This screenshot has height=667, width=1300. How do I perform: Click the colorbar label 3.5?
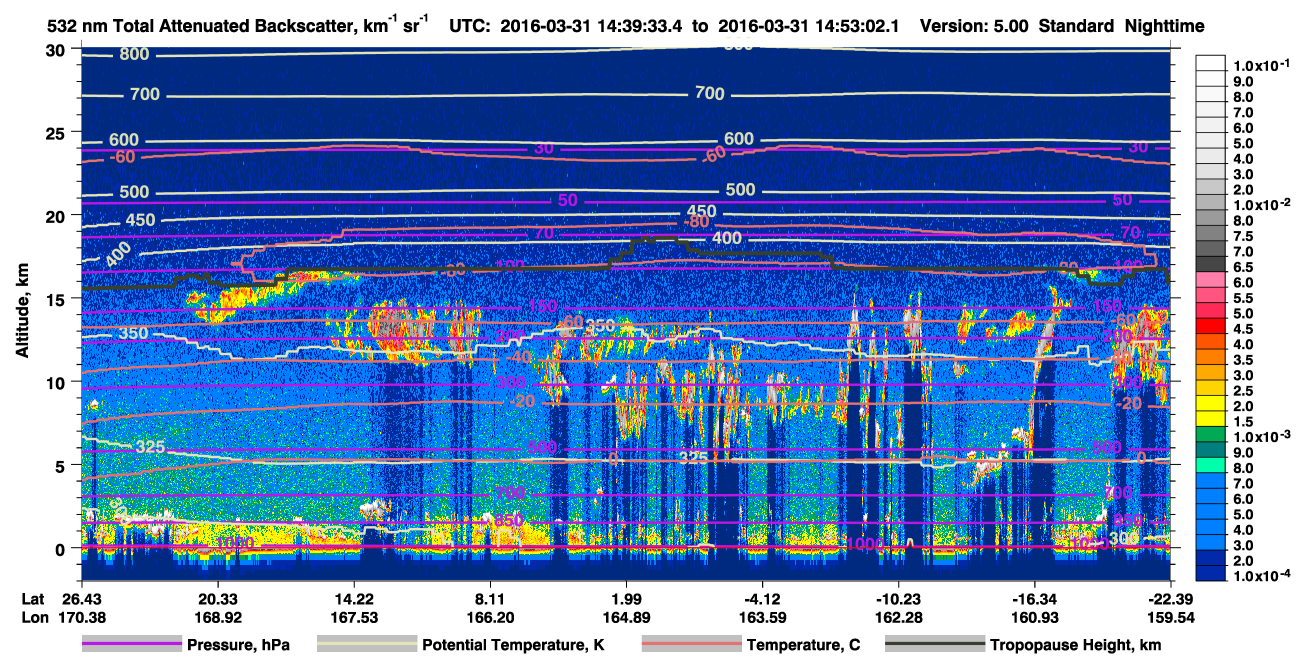[x=1243, y=359]
